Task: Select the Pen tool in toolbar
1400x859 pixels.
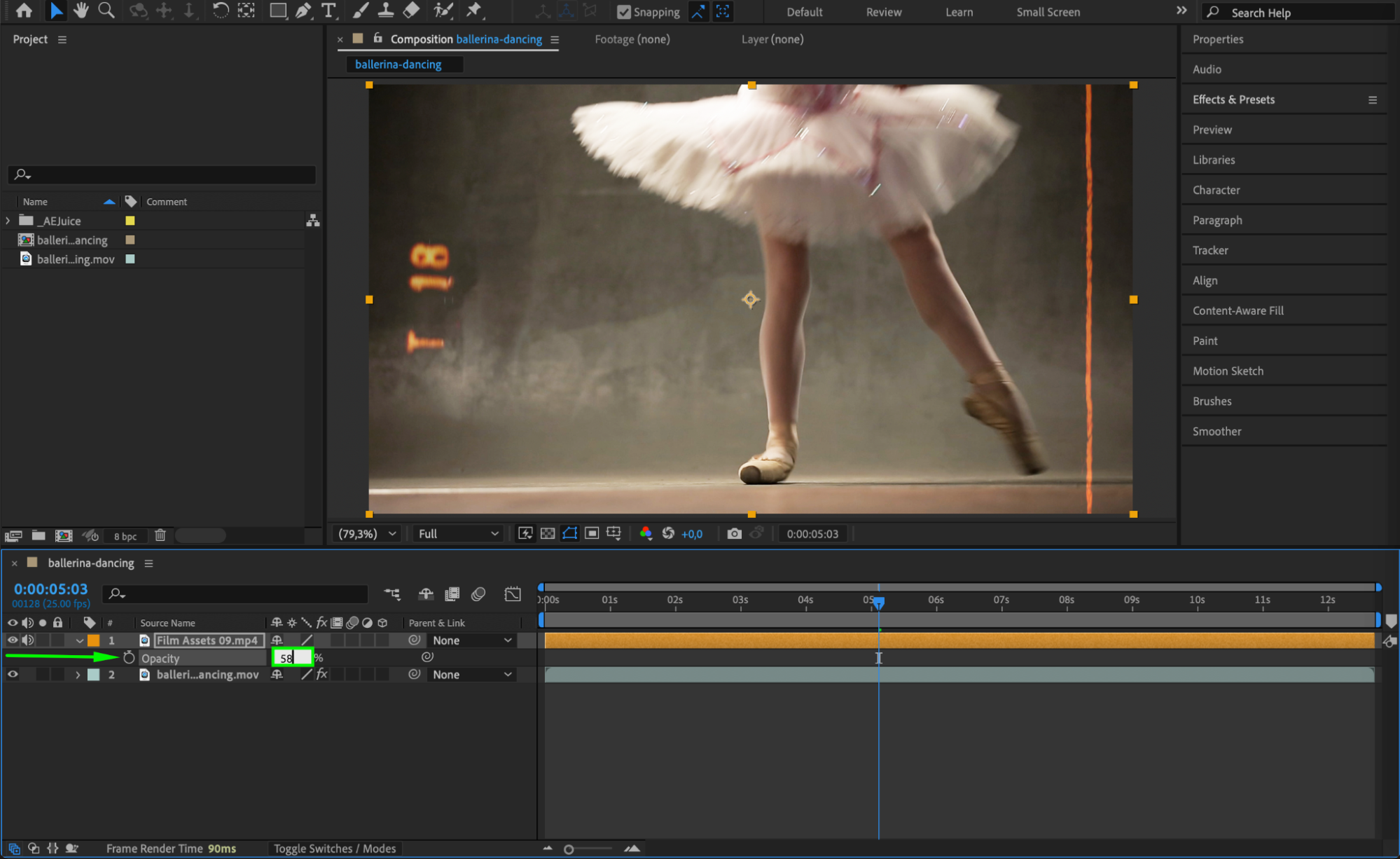Action: [303, 11]
